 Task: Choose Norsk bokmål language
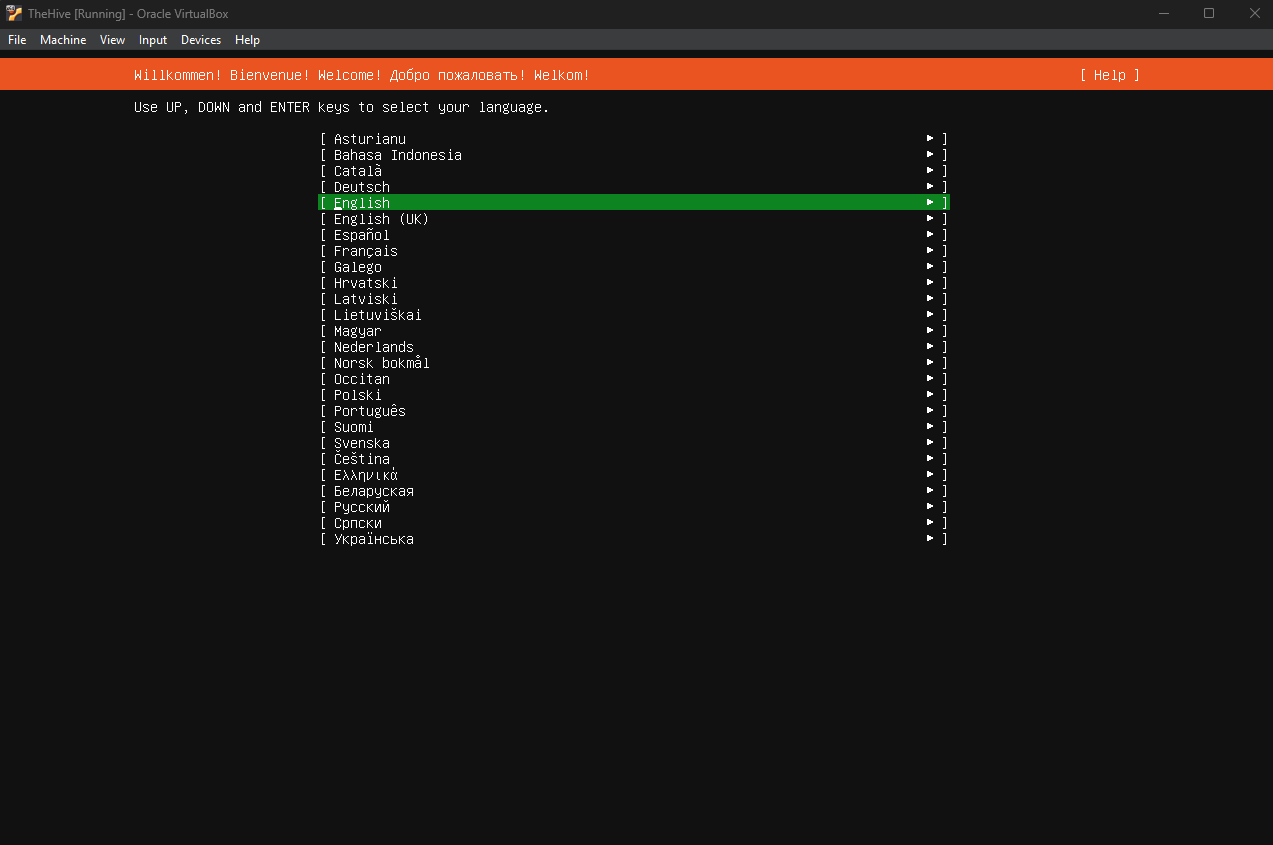(x=382, y=363)
